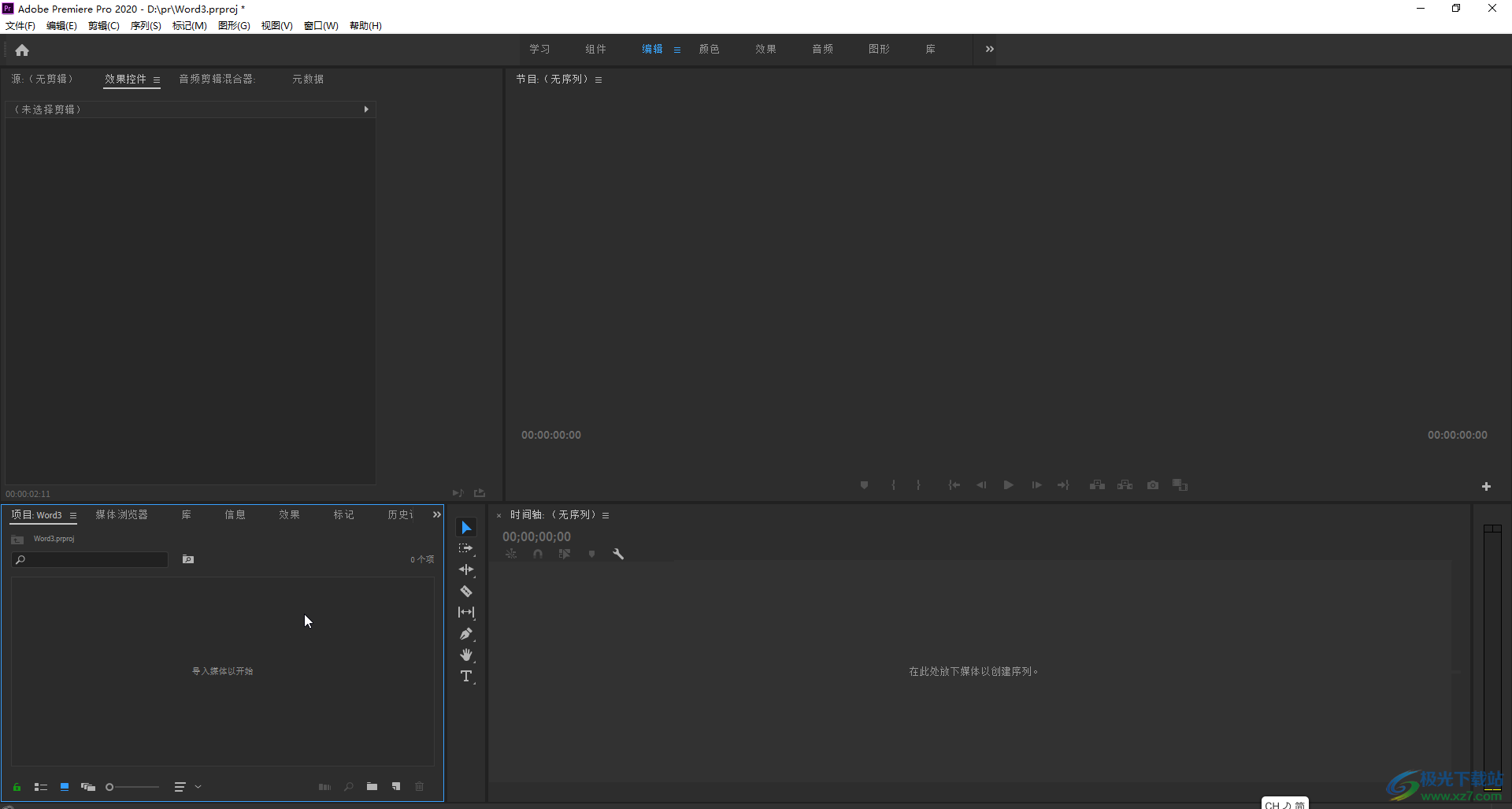Toggle project writable green lock
The height and width of the screenshot is (809, 1512).
tap(17, 787)
